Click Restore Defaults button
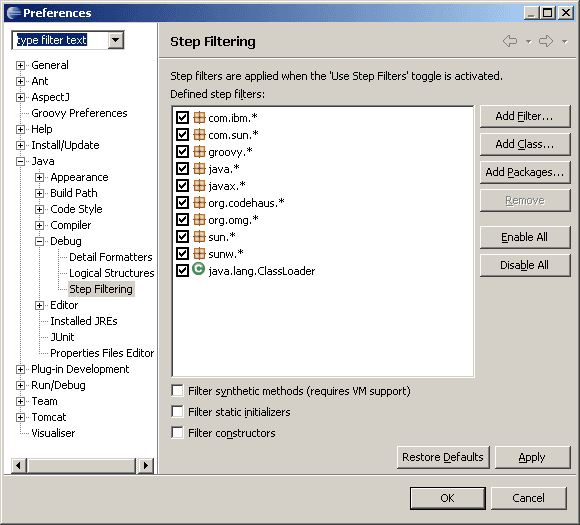The height and width of the screenshot is (525, 580). [443, 457]
